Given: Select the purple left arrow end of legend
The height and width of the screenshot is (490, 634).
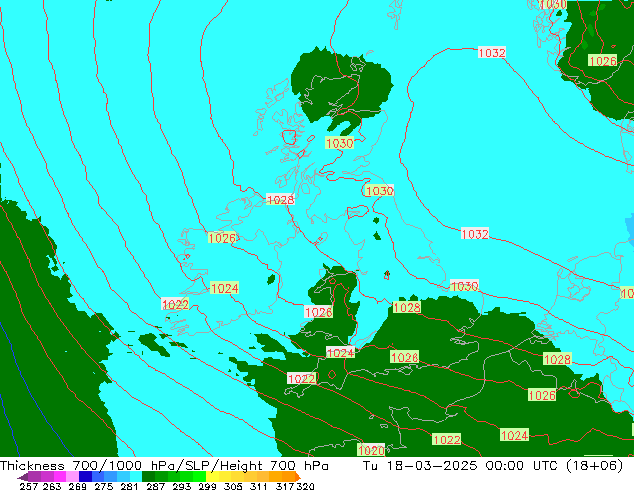Looking at the screenshot, I should coord(23,477).
